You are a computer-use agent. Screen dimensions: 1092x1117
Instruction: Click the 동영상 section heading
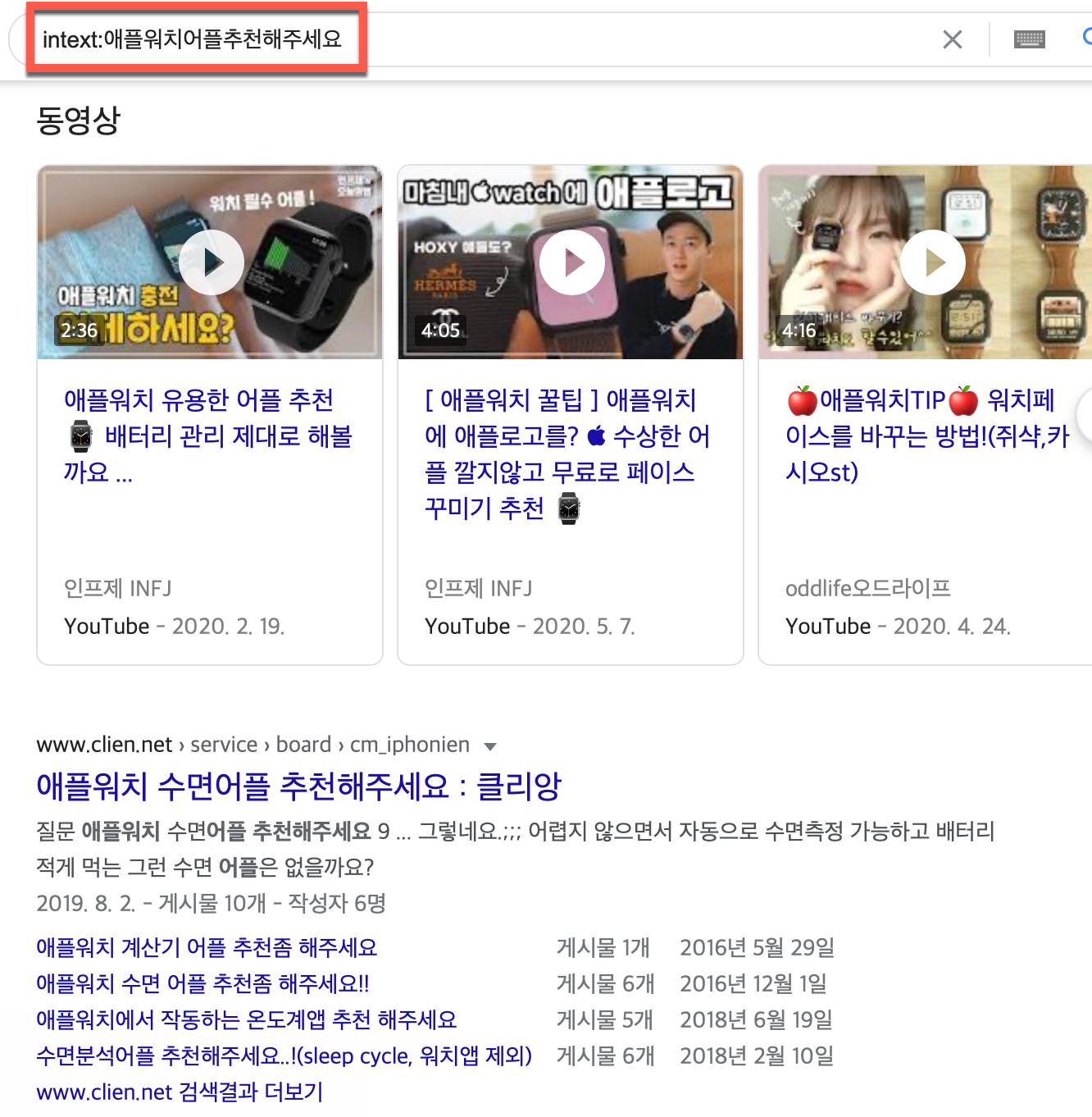point(79,121)
